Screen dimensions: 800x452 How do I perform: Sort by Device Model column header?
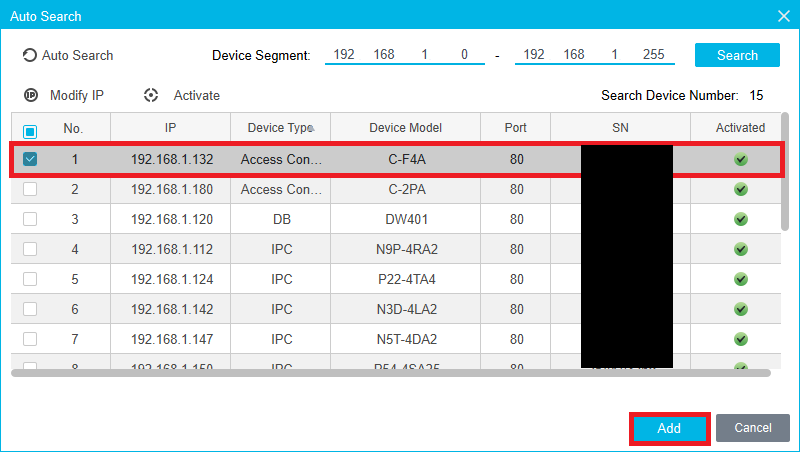[406, 128]
